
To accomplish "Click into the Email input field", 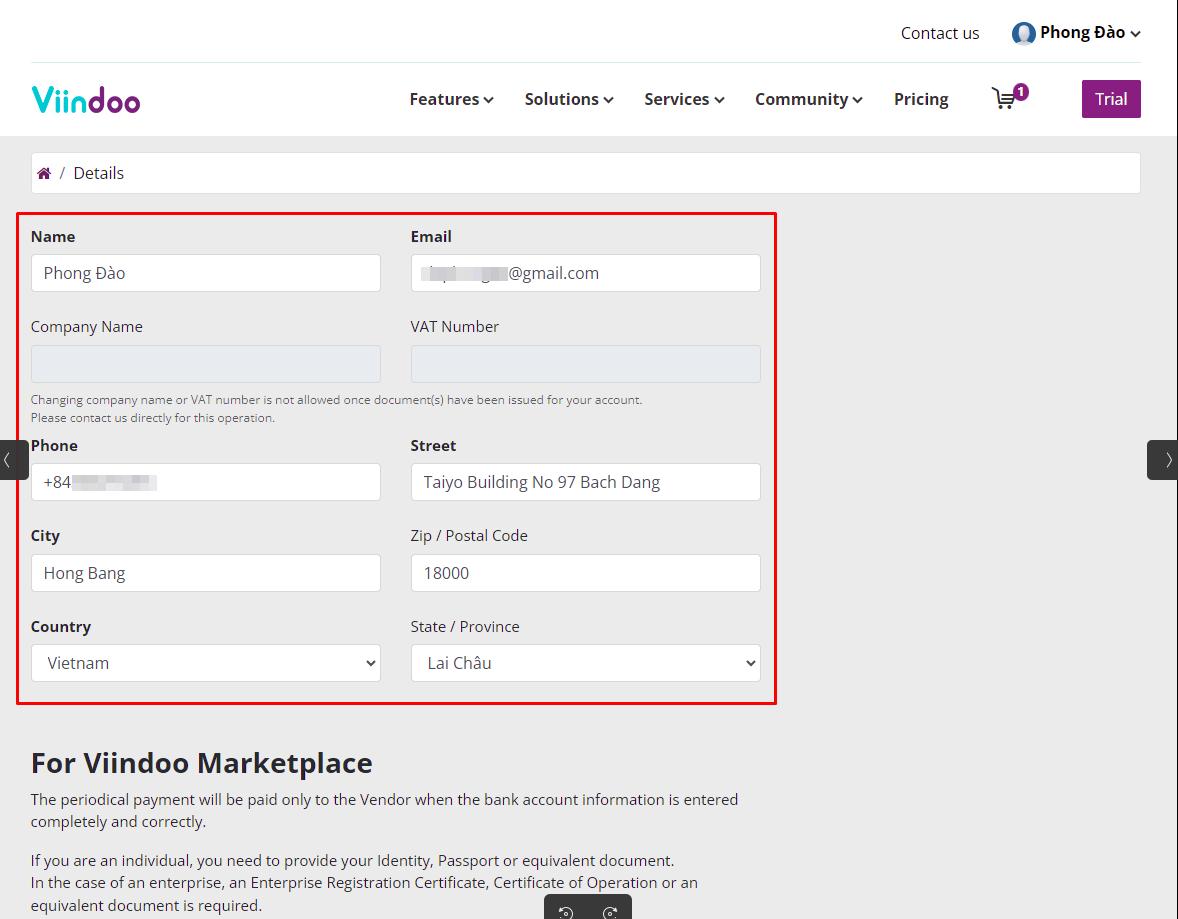I will tap(585, 274).
